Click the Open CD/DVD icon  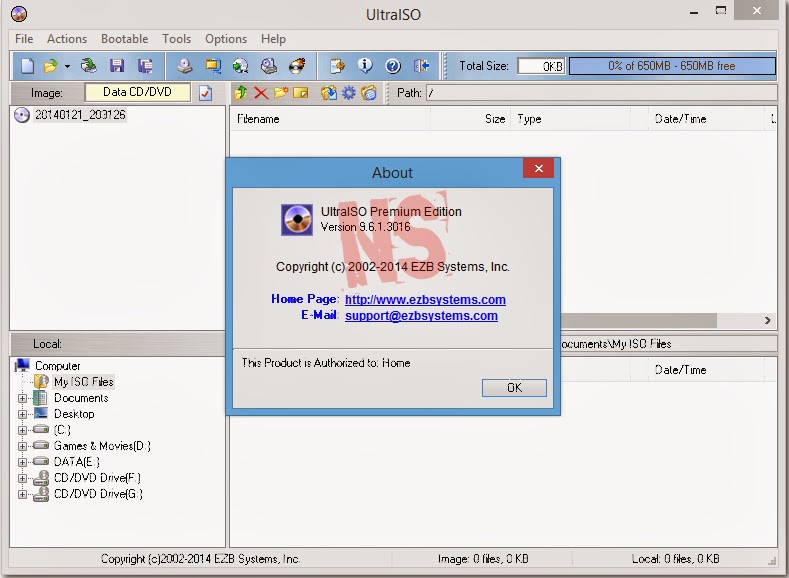(x=89, y=66)
